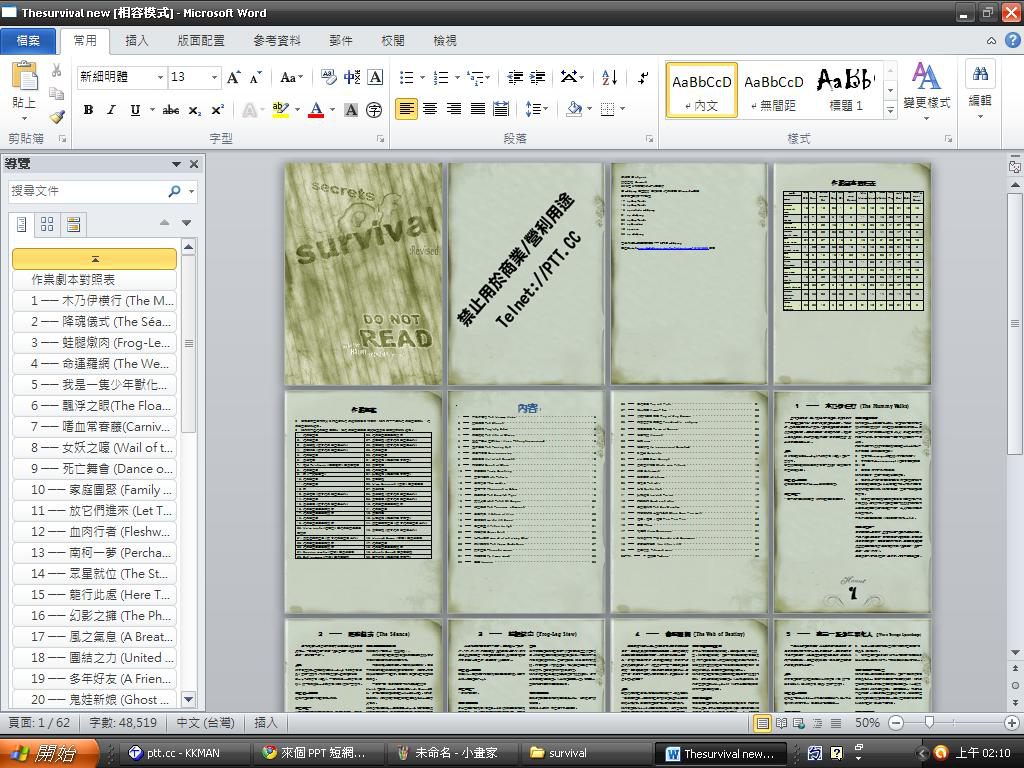Click the Paste clipboard icon

(25, 77)
